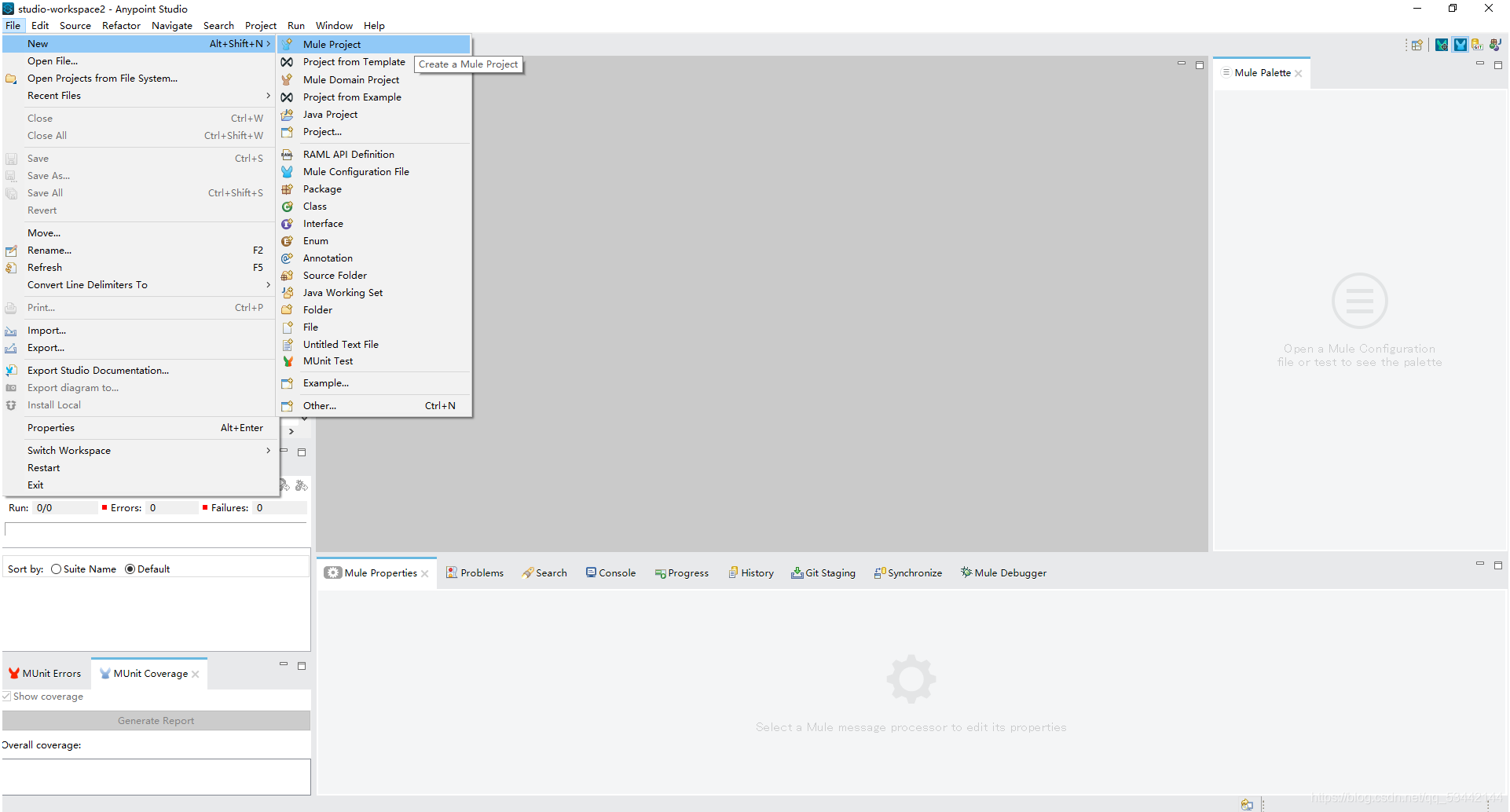Switch to the MUnit Errors tab
Image resolution: width=1510 pixels, height=812 pixels.
(45, 674)
